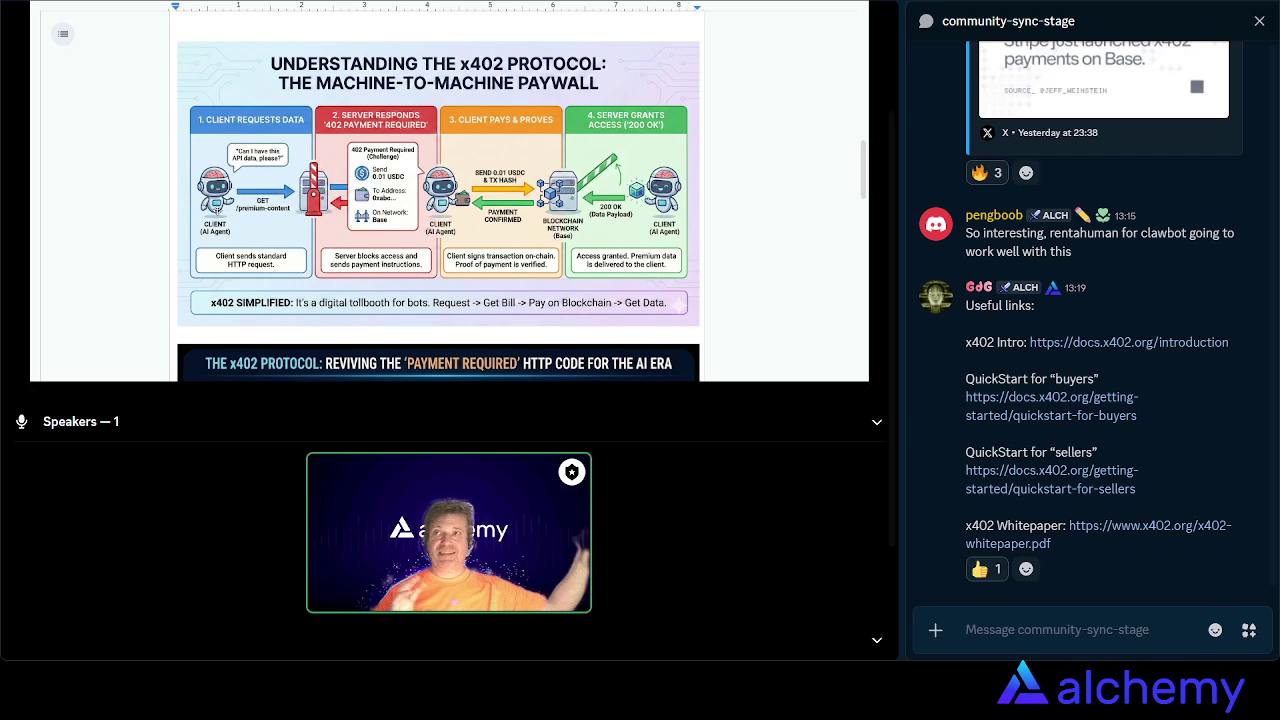The image size is (1280, 720).
Task: Open the apps icon in message bar
Action: (x=1249, y=630)
